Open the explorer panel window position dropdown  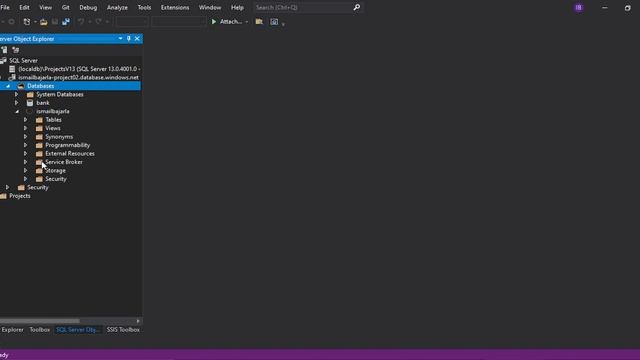pos(120,39)
